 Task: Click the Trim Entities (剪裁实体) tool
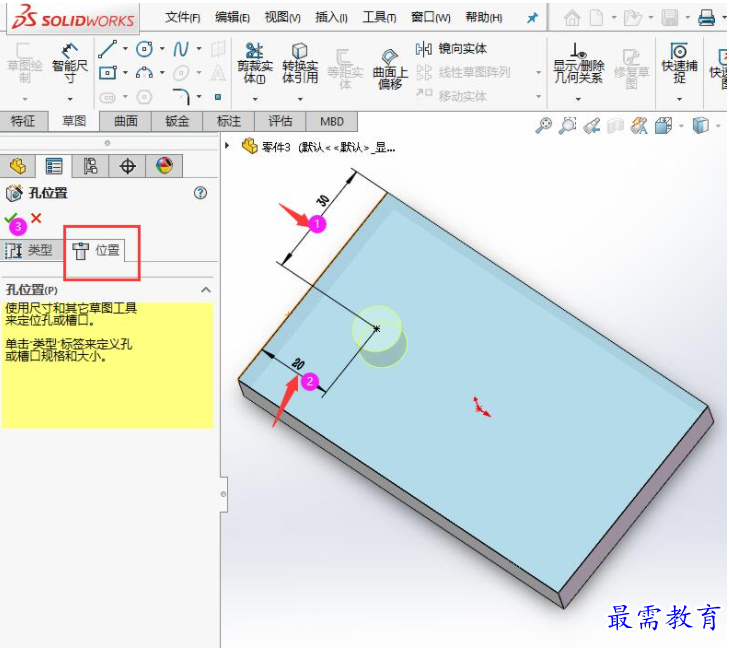click(255, 63)
